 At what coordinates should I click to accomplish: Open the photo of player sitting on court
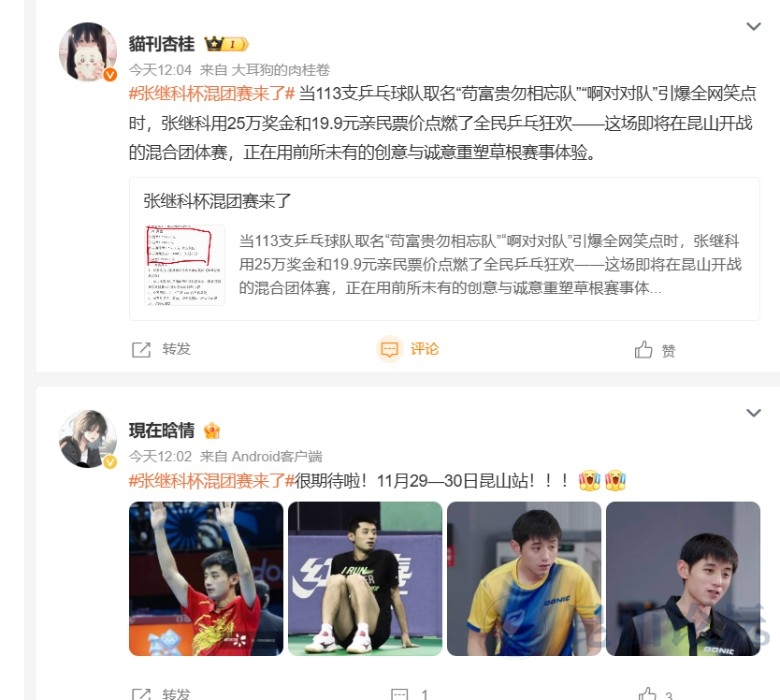(365, 579)
